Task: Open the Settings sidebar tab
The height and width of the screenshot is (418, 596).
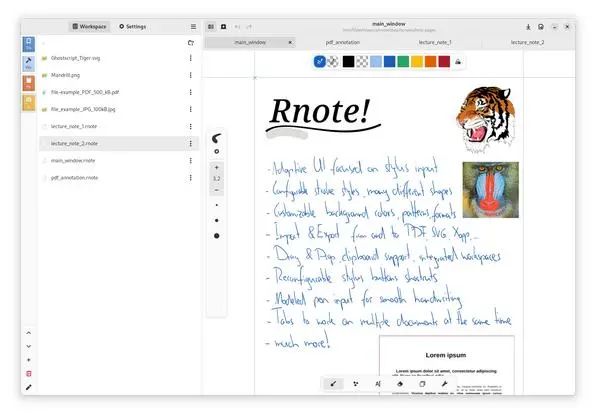Action: (x=133, y=27)
